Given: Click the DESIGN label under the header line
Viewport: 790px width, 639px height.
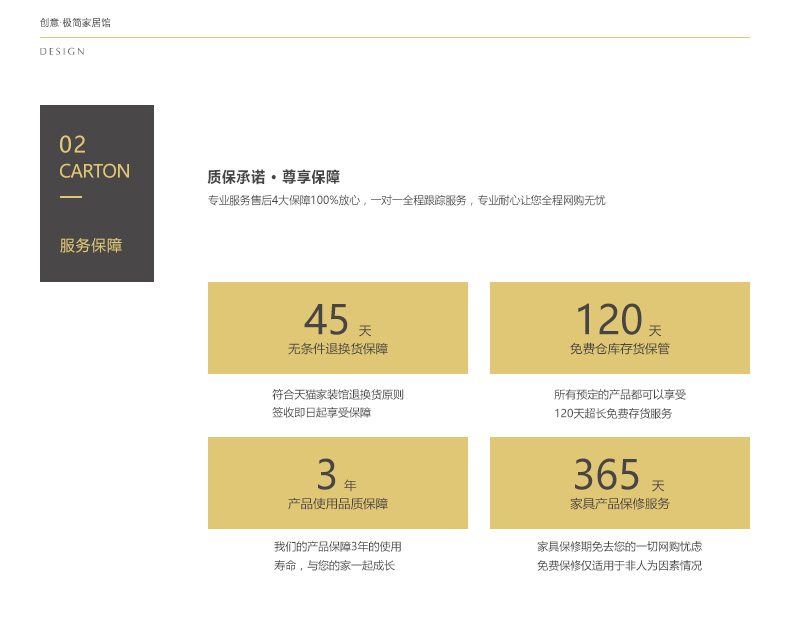Looking at the screenshot, I should pos(62,51).
